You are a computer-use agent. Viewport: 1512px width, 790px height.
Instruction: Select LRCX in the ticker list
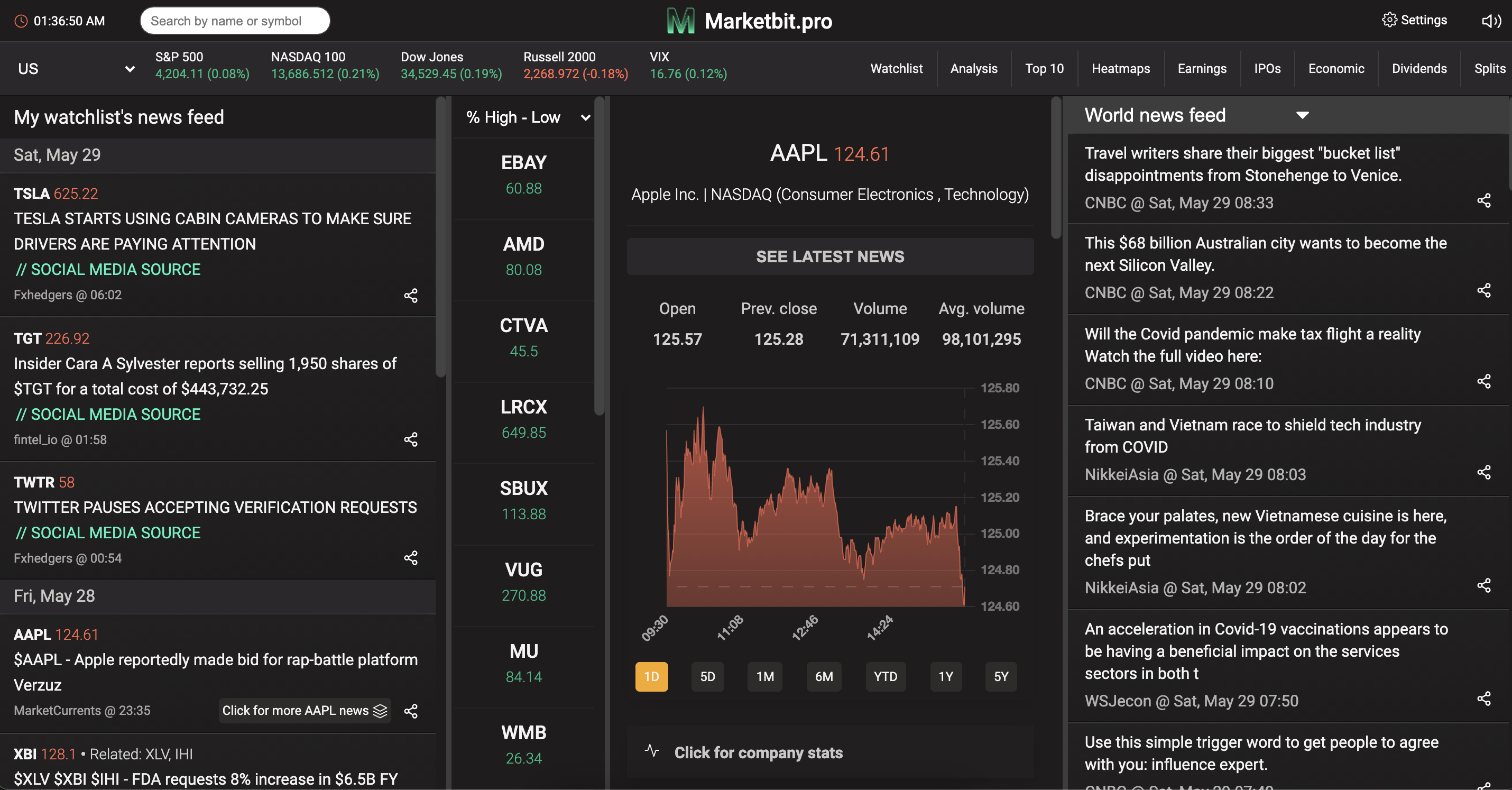(523, 420)
